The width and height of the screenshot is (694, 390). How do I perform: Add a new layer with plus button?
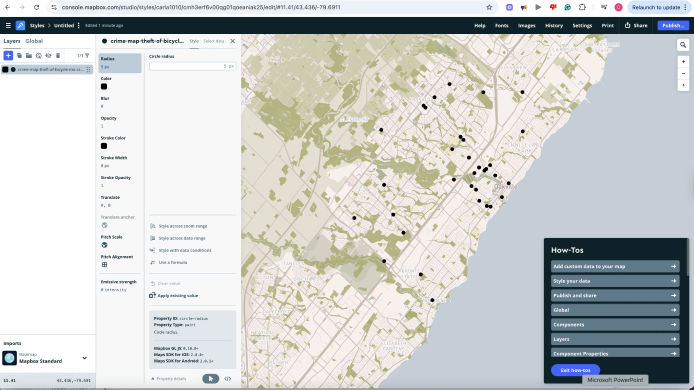(8, 55)
